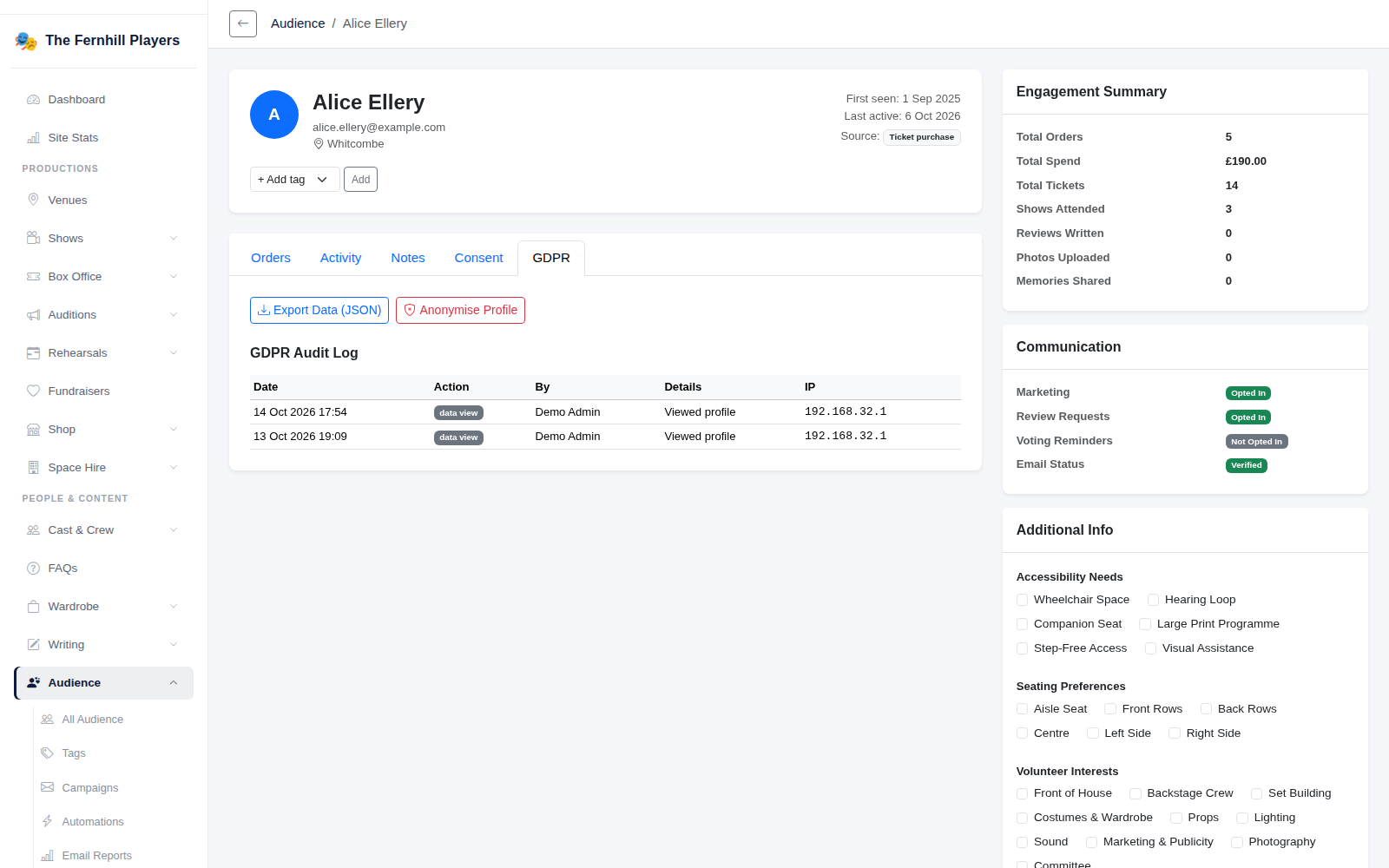Collapse the Audience sidebar section
Image resolution: width=1389 pixels, height=868 pixels.
(174, 682)
